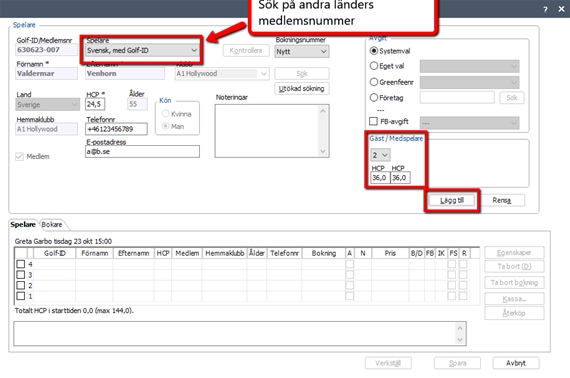Click the Företag text field

(x=457, y=97)
